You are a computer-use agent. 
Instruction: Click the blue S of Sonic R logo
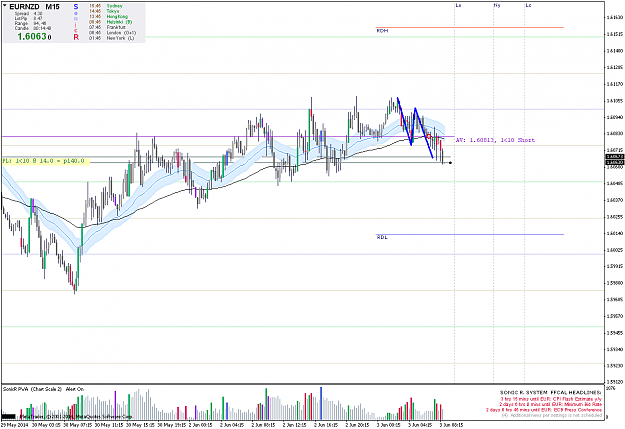tap(76, 7)
